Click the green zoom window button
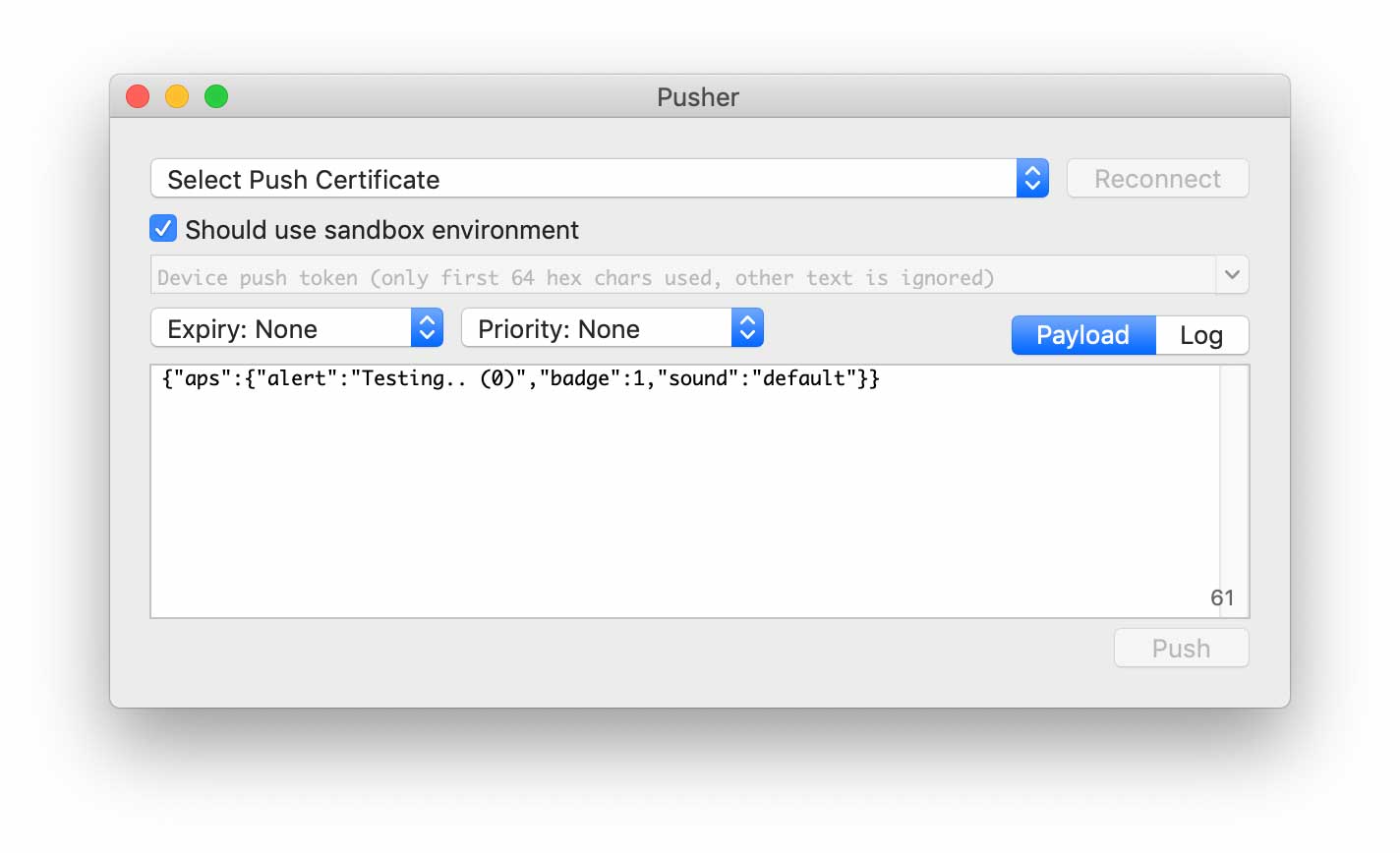The image size is (1400, 853). [x=216, y=96]
